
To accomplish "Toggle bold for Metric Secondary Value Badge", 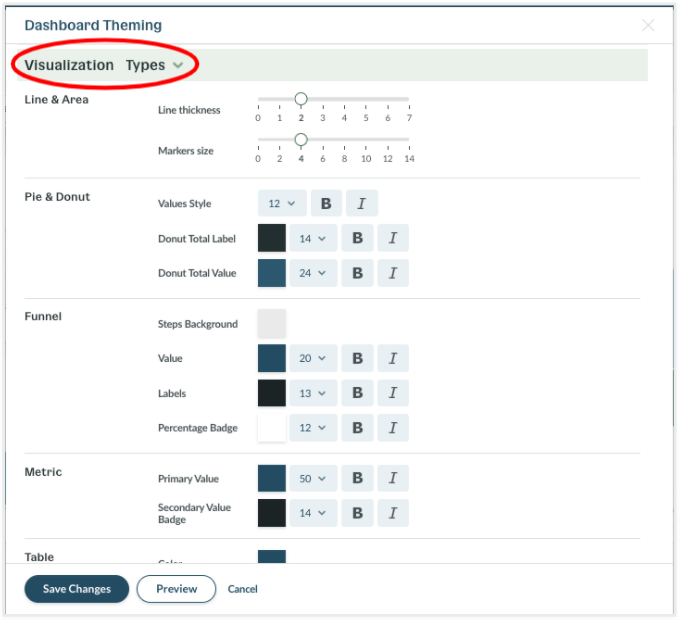I will click(x=357, y=513).
